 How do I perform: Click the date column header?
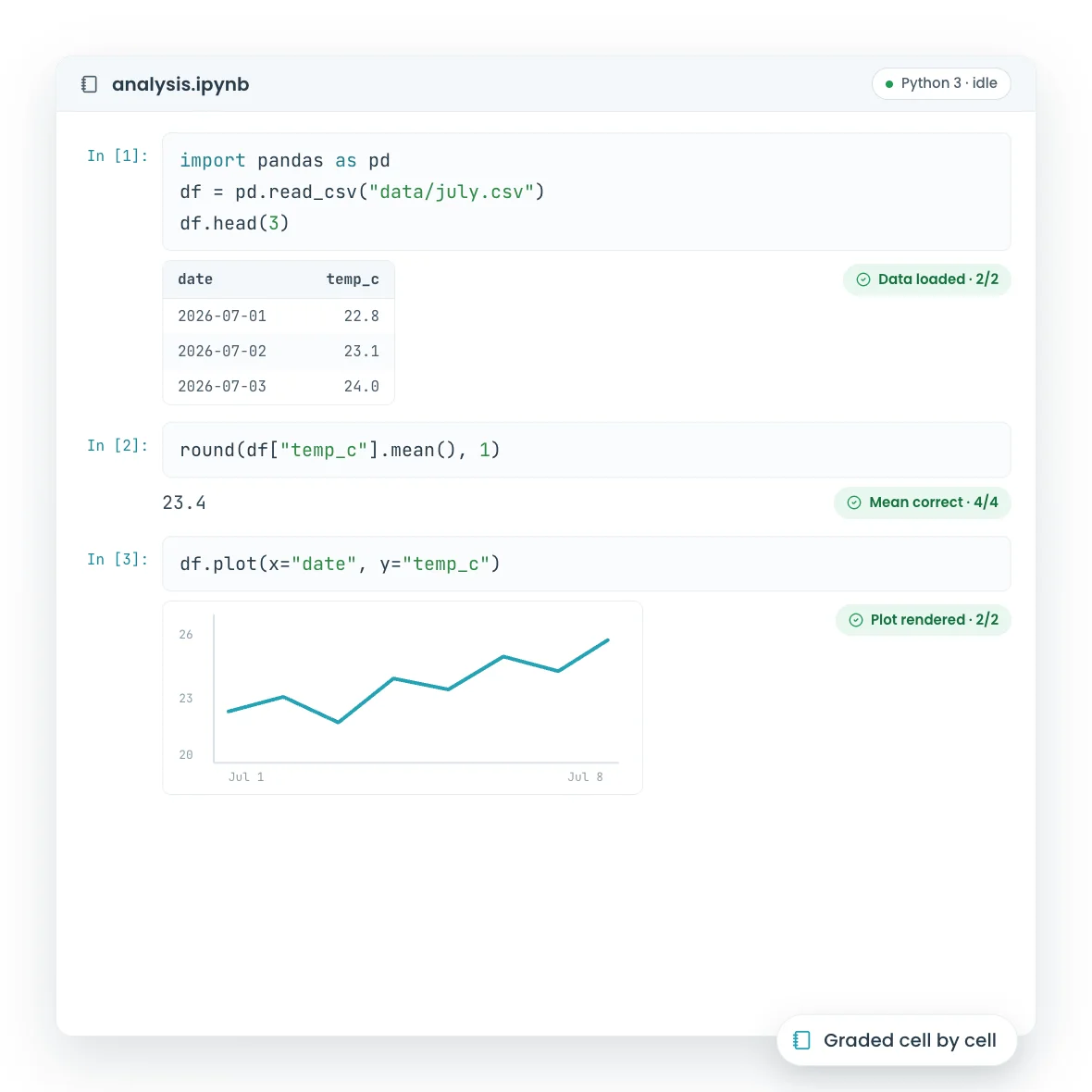[195, 279]
